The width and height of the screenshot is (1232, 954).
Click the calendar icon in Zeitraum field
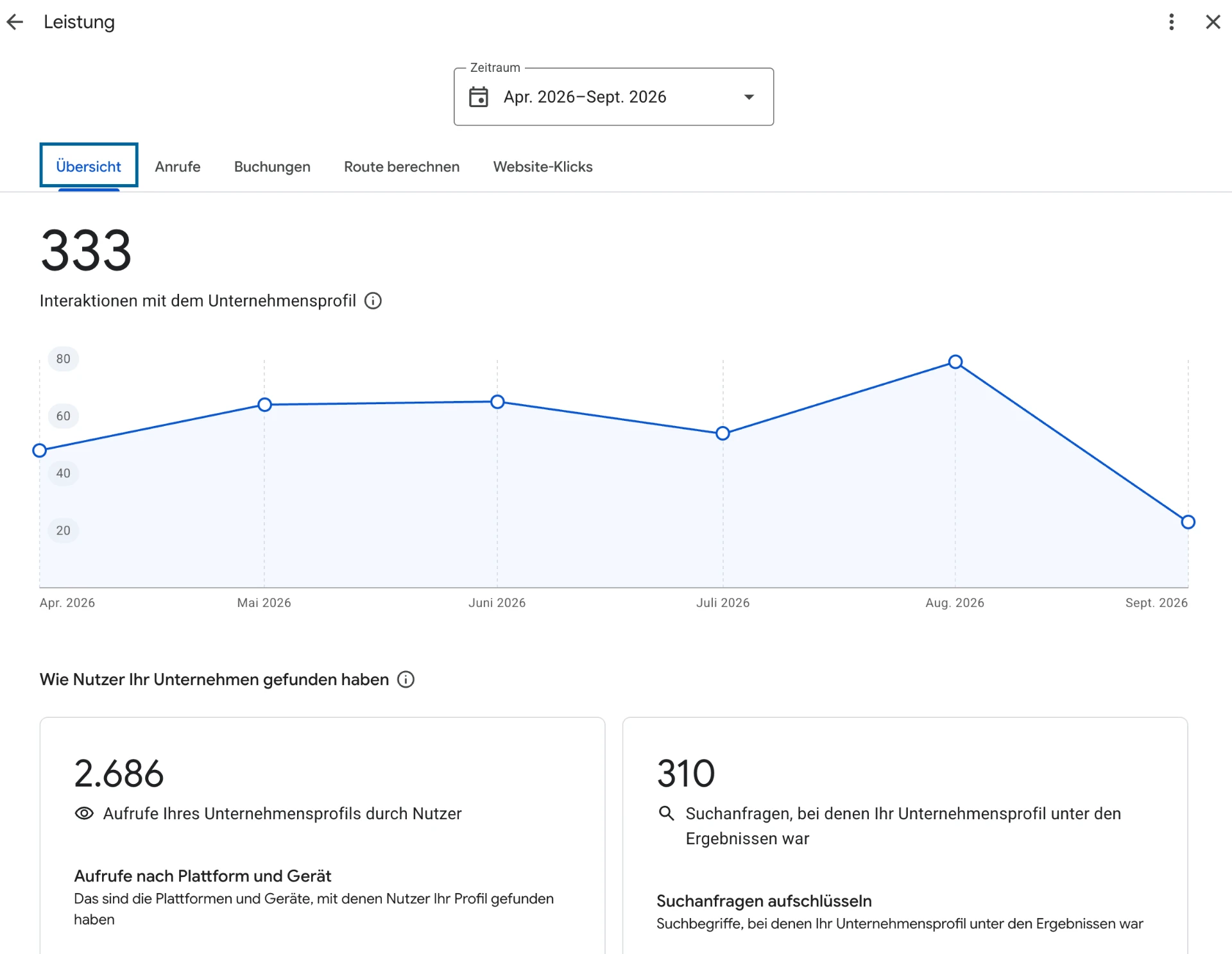point(479,97)
